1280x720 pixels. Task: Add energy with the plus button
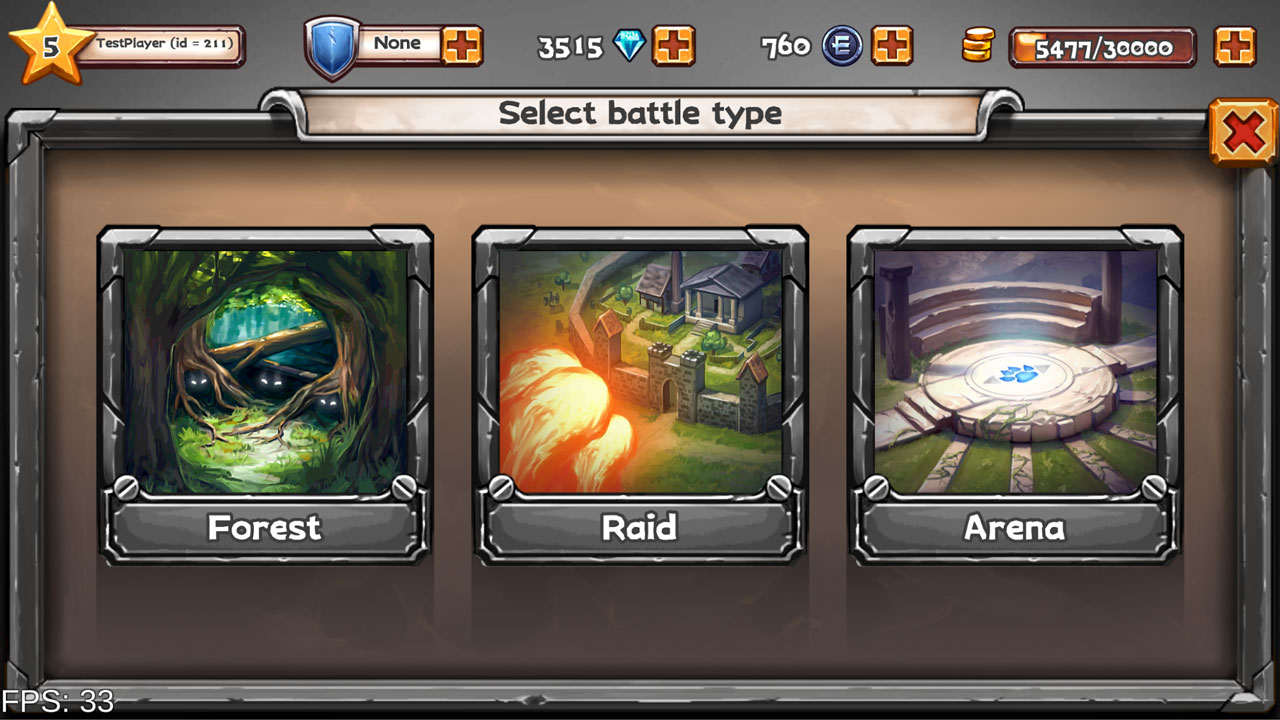[892, 46]
